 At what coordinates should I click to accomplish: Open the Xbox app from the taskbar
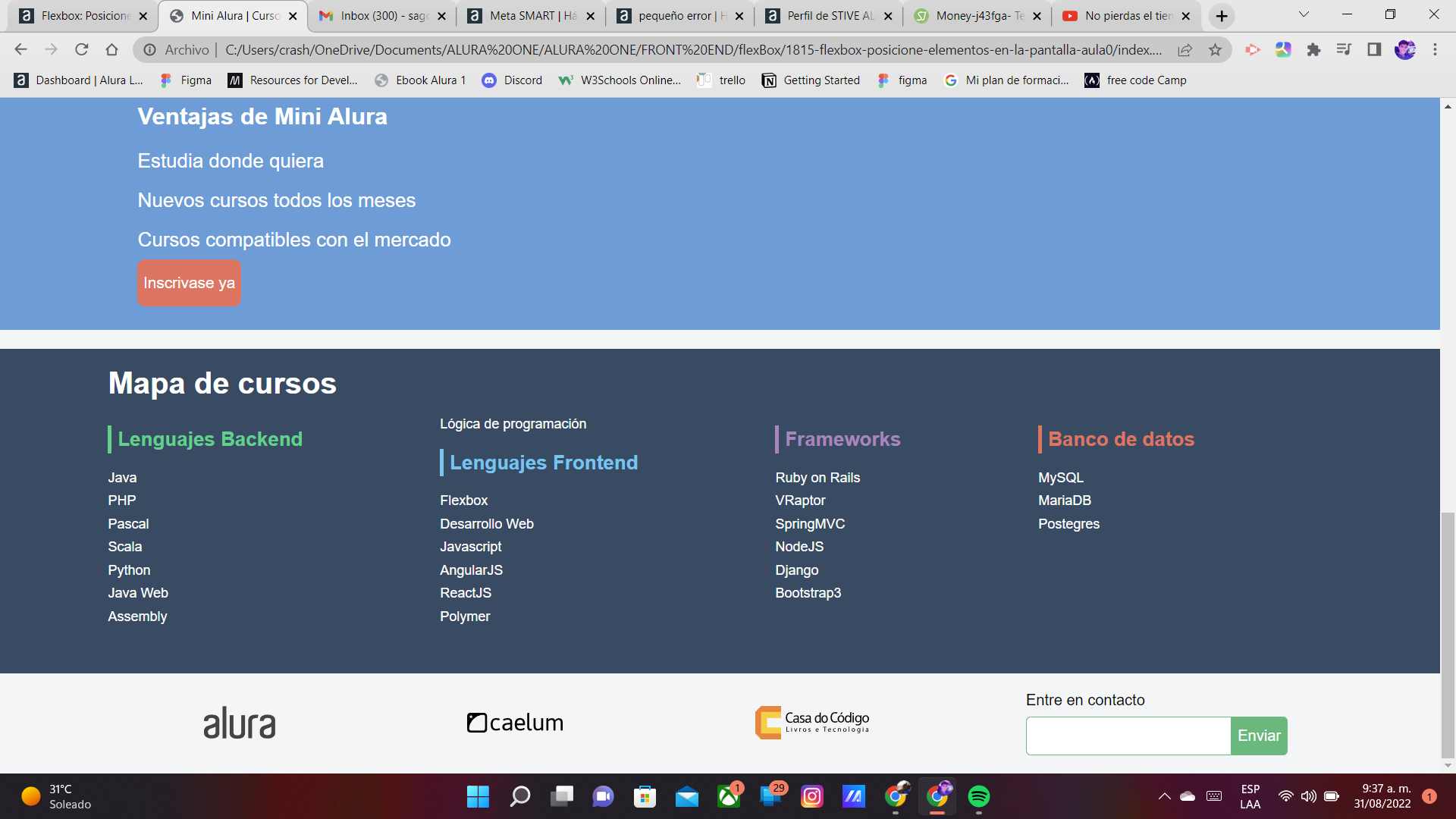[x=729, y=796]
